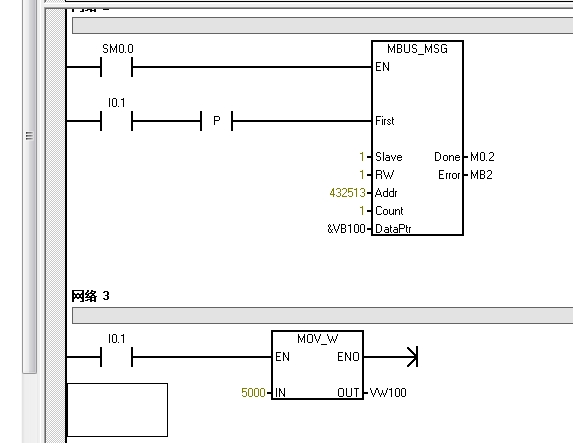The image size is (573, 443).
Task: Click the splitter handle on left edge
Action: 30,136
